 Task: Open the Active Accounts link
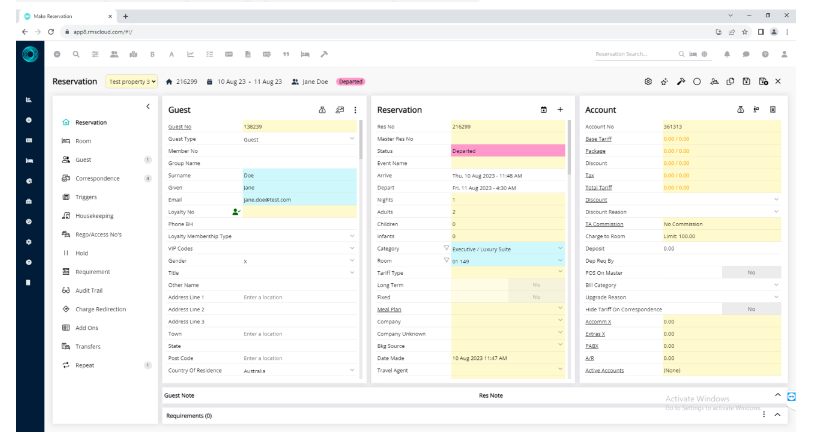tap(605, 371)
